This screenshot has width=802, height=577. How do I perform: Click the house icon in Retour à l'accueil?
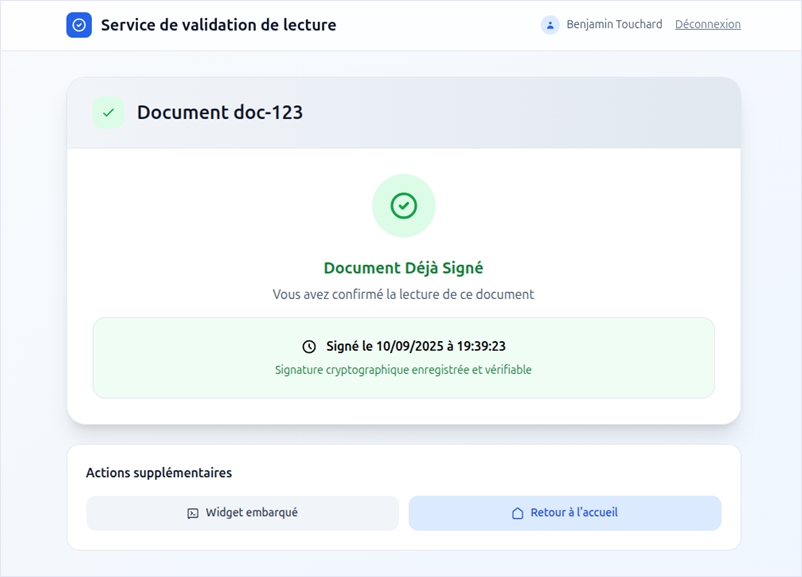click(518, 513)
